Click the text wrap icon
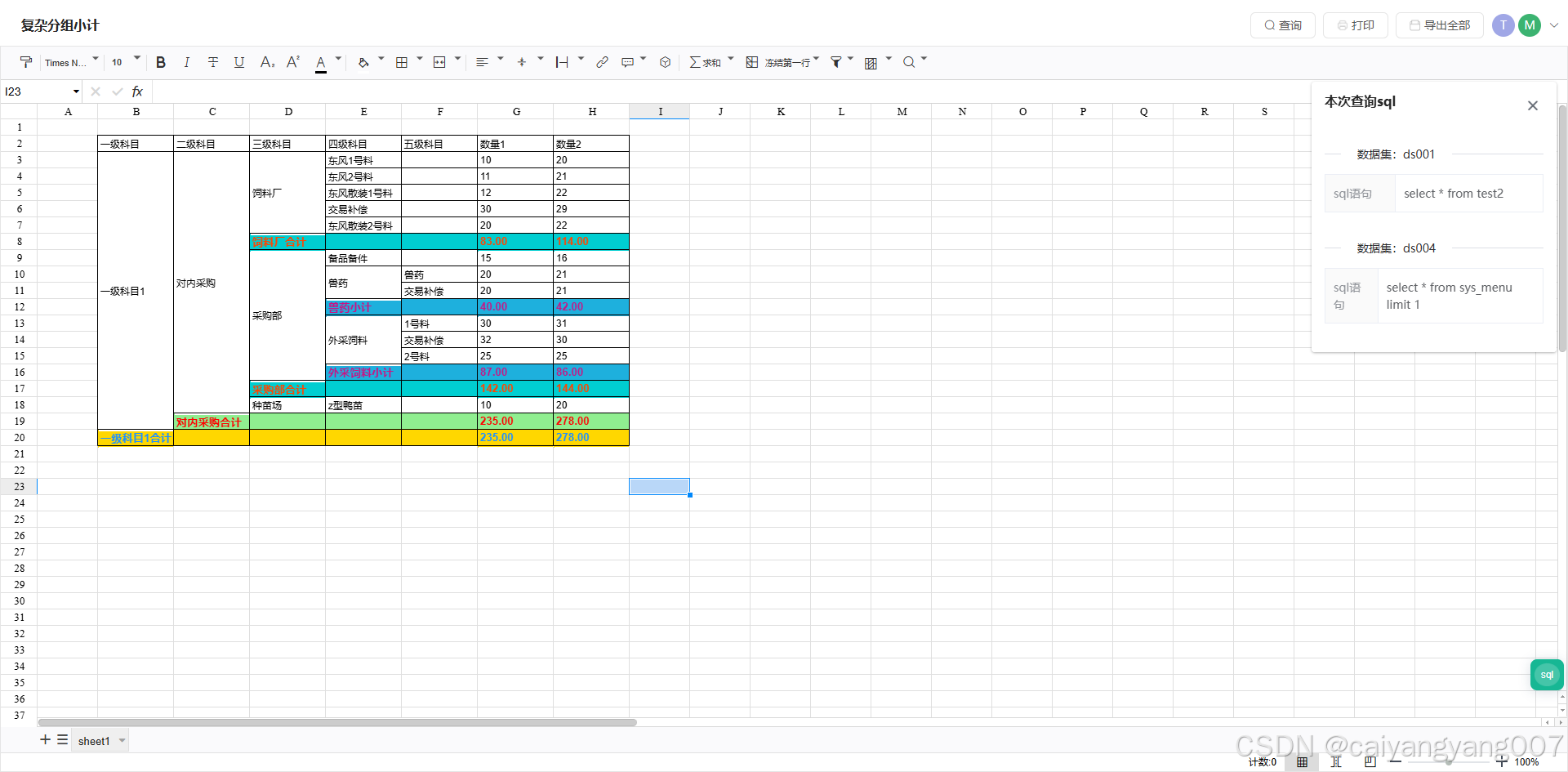The image size is (1568, 772). click(562, 62)
